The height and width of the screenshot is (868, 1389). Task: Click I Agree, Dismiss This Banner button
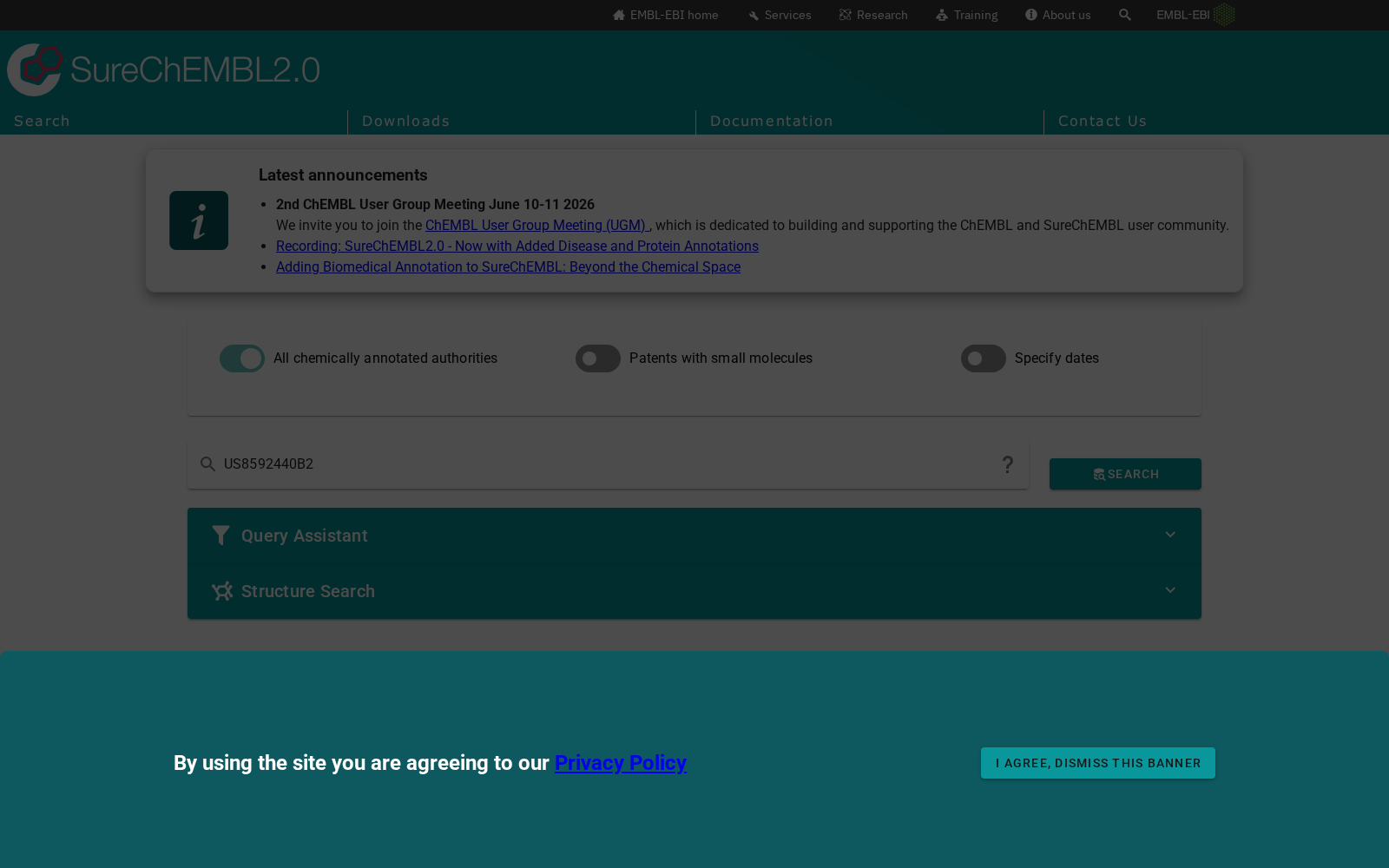click(1098, 763)
